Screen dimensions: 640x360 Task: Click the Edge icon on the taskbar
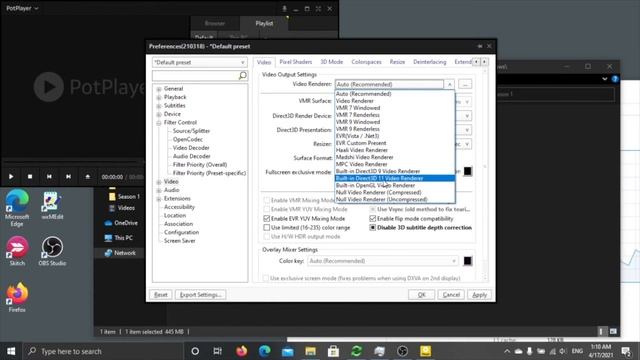pos(264,351)
